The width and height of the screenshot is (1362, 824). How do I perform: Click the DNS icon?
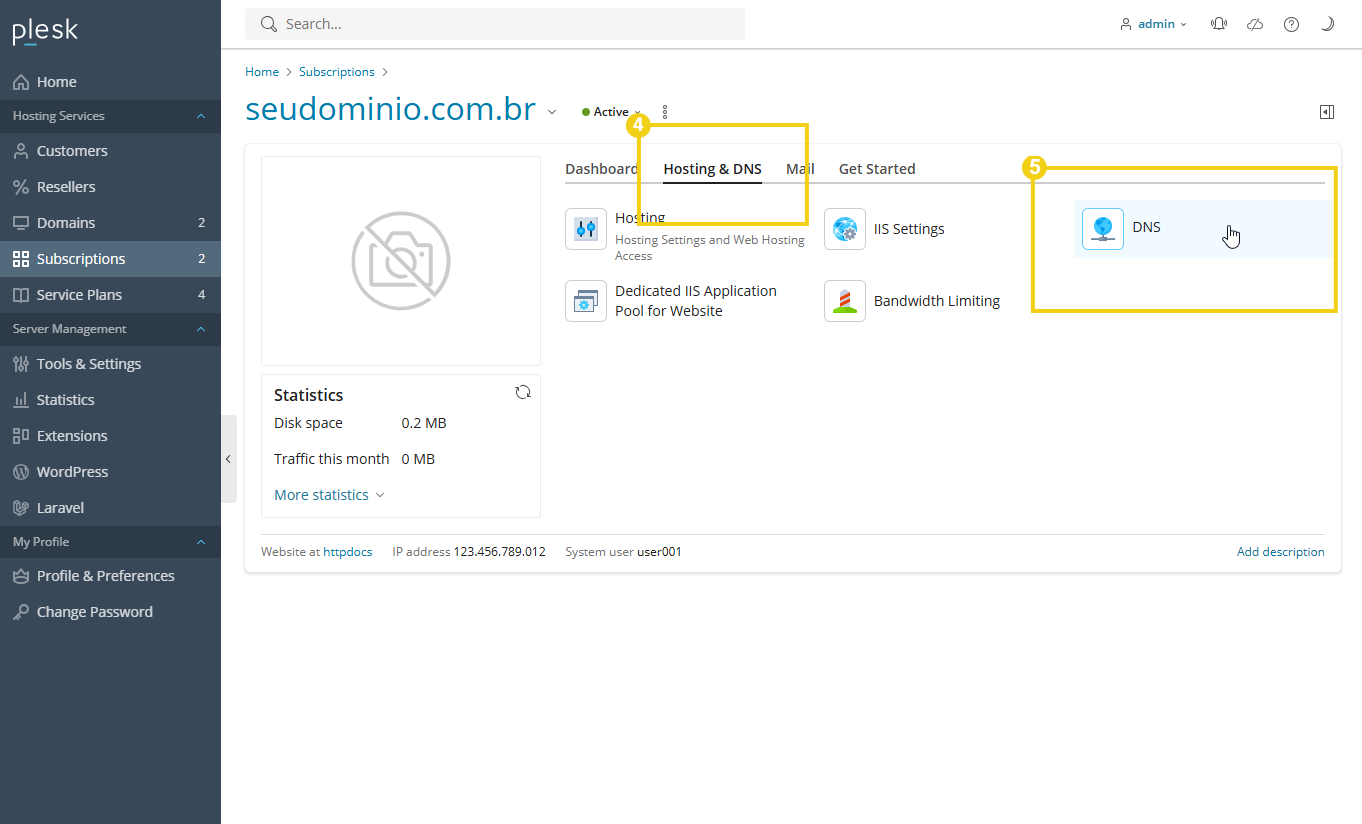(1102, 227)
